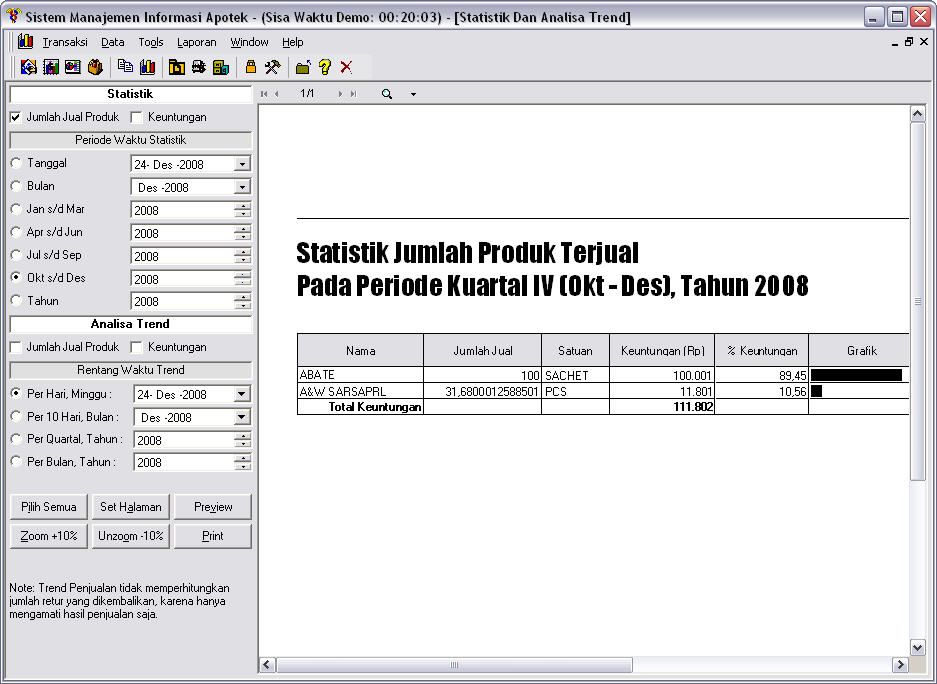Click the hammer and wrench settings icon
The height and width of the screenshot is (684, 937).
pyautogui.click(x=272, y=67)
